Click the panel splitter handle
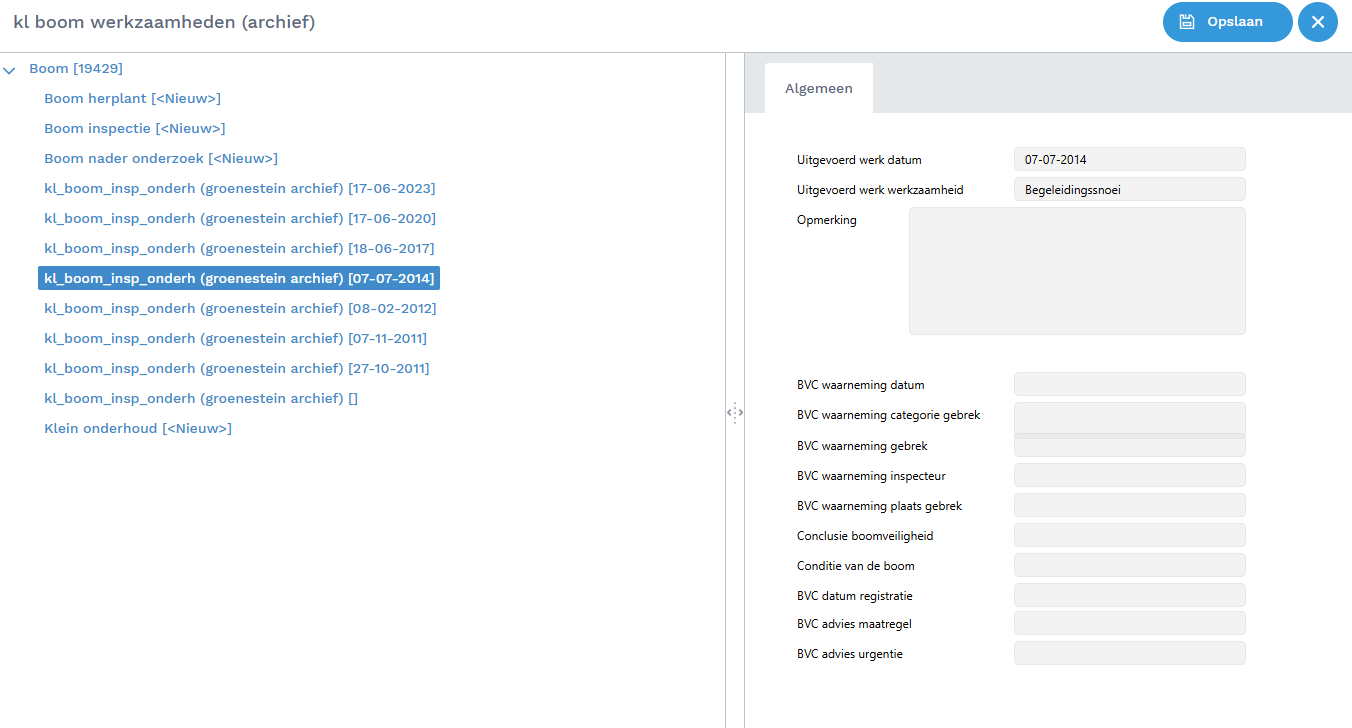 point(735,412)
